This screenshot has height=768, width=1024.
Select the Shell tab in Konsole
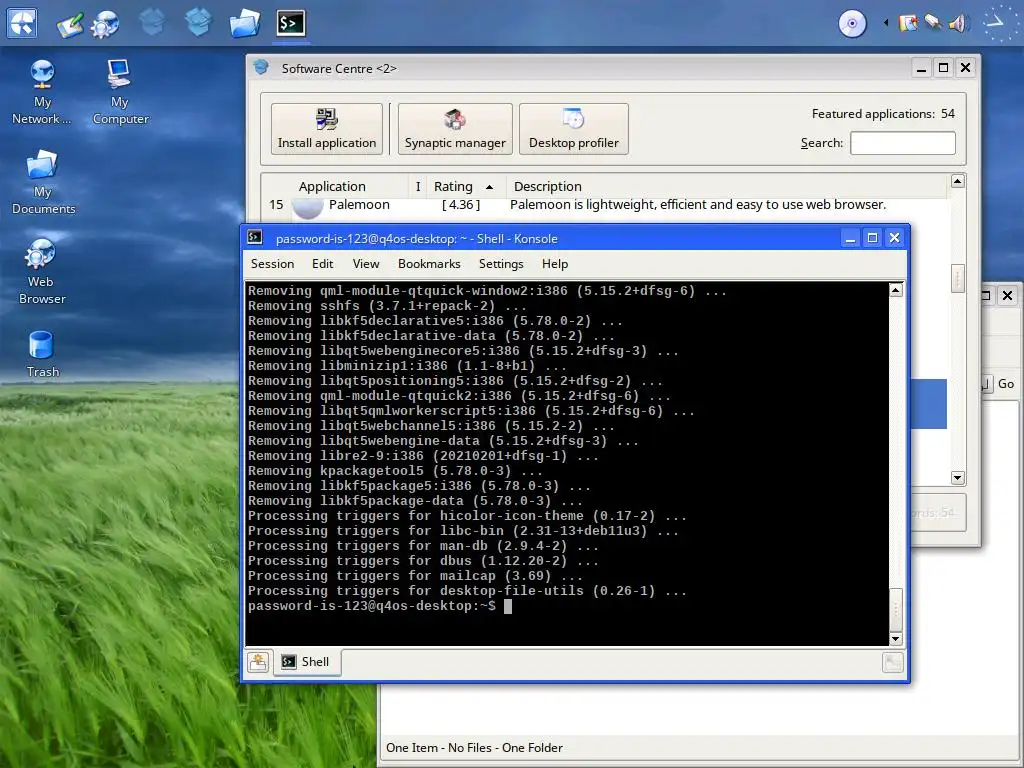tap(307, 662)
